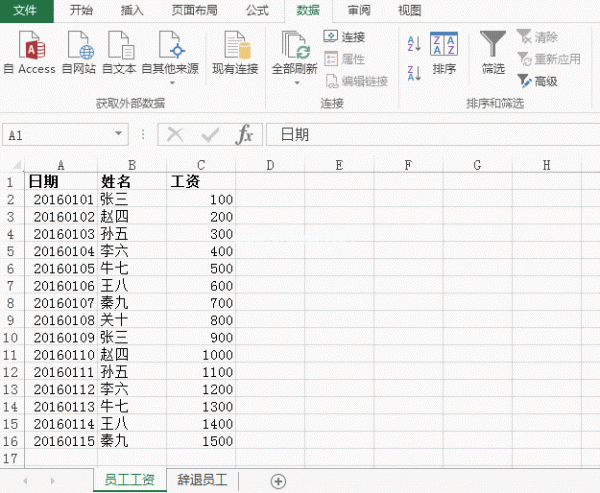The width and height of the screenshot is (600, 493).
Task: Expand the 自其他来源 dropdown
Action: coord(170,82)
